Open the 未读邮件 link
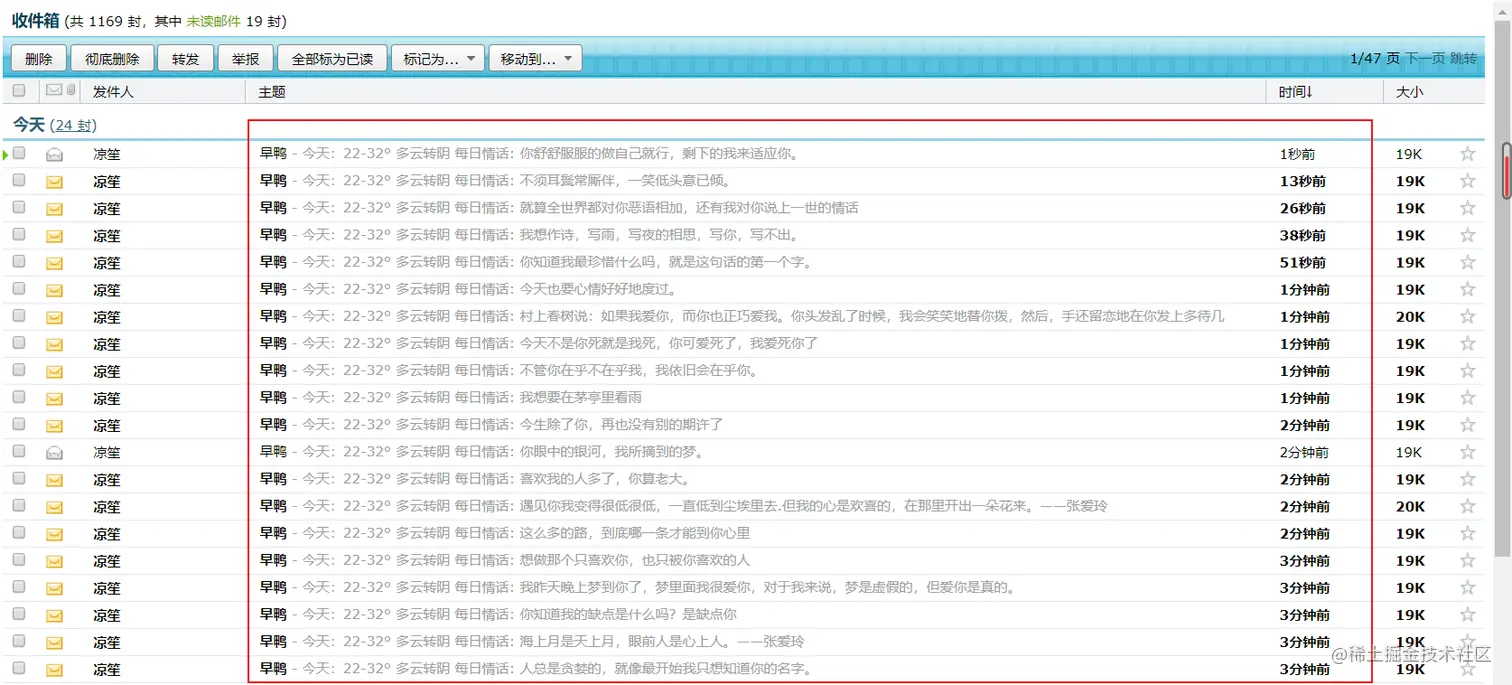 point(213,20)
